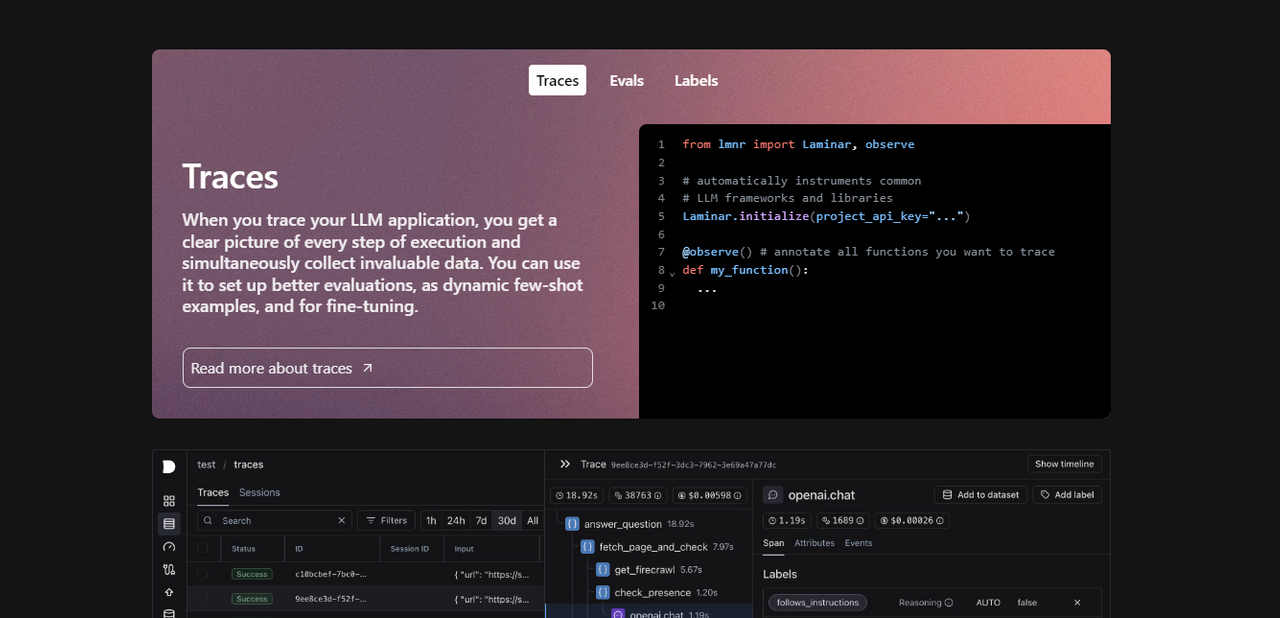The width and height of the screenshot is (1280, 618).
Task: Remove the follows_instructions label with the X
Action: [1077, 603]
